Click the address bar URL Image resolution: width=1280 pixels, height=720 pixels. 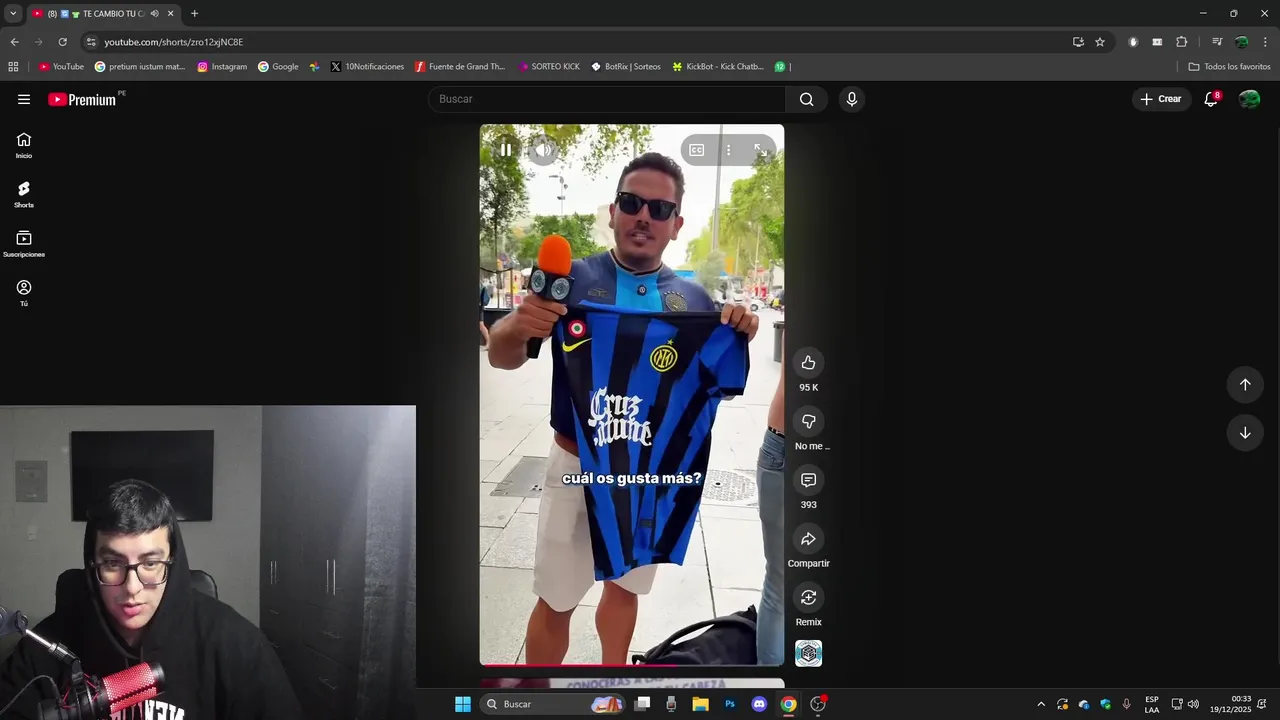(x=174, y=42)
